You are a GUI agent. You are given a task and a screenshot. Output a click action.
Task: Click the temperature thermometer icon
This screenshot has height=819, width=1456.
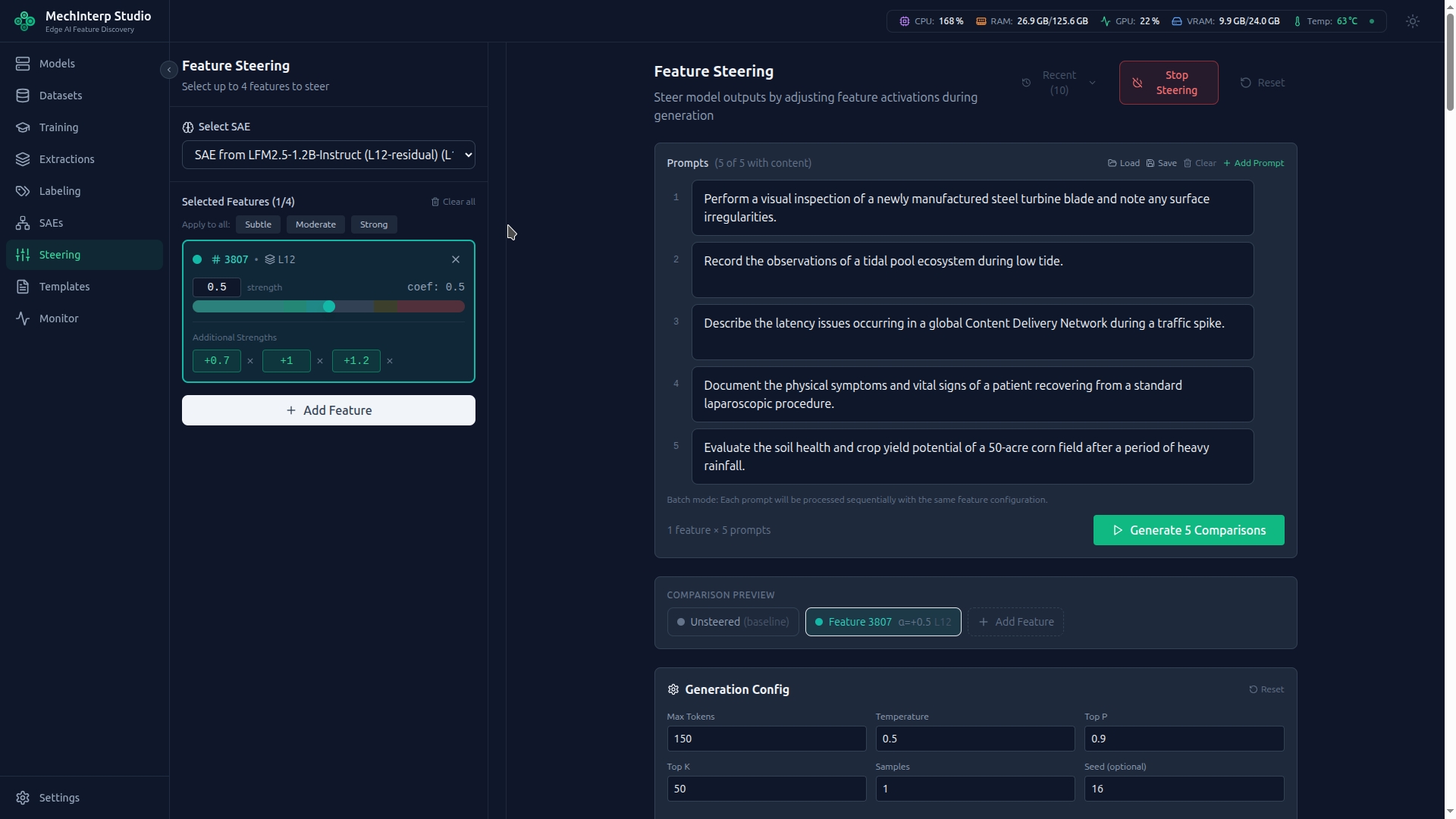[x=1297, y=21]
